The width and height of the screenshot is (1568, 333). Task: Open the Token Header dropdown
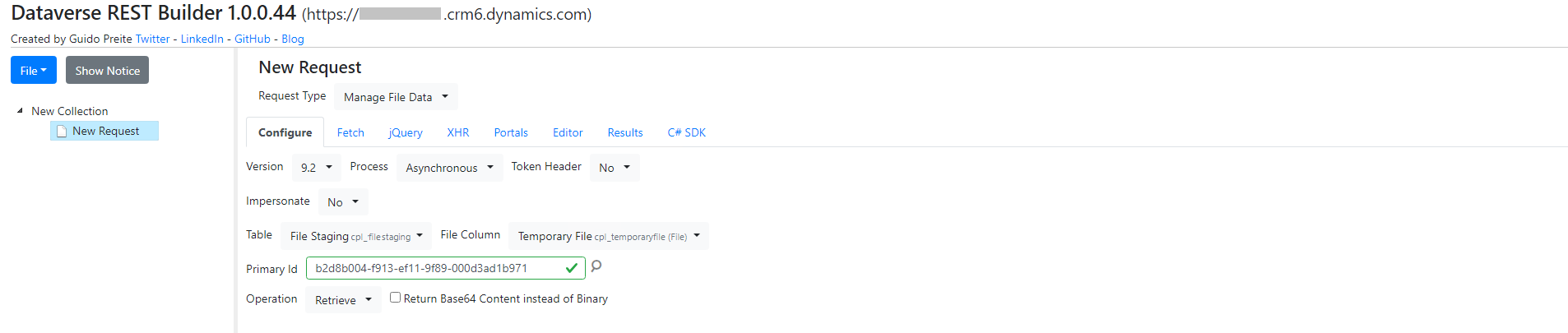[614, 168]
